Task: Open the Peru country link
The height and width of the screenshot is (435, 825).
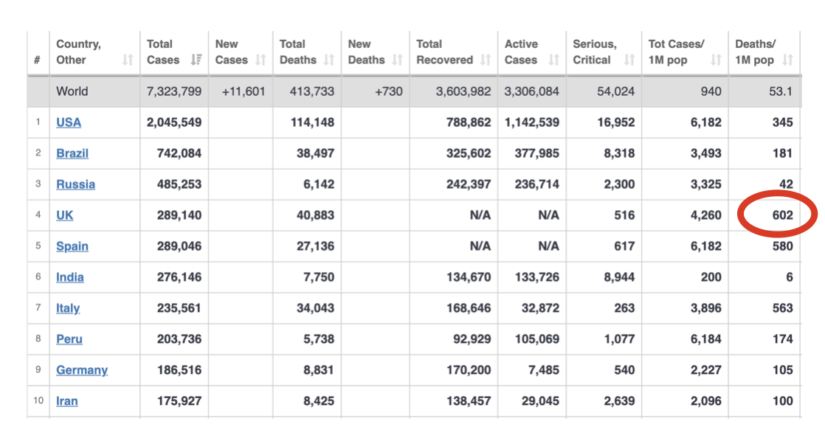Action: point(69,339)
